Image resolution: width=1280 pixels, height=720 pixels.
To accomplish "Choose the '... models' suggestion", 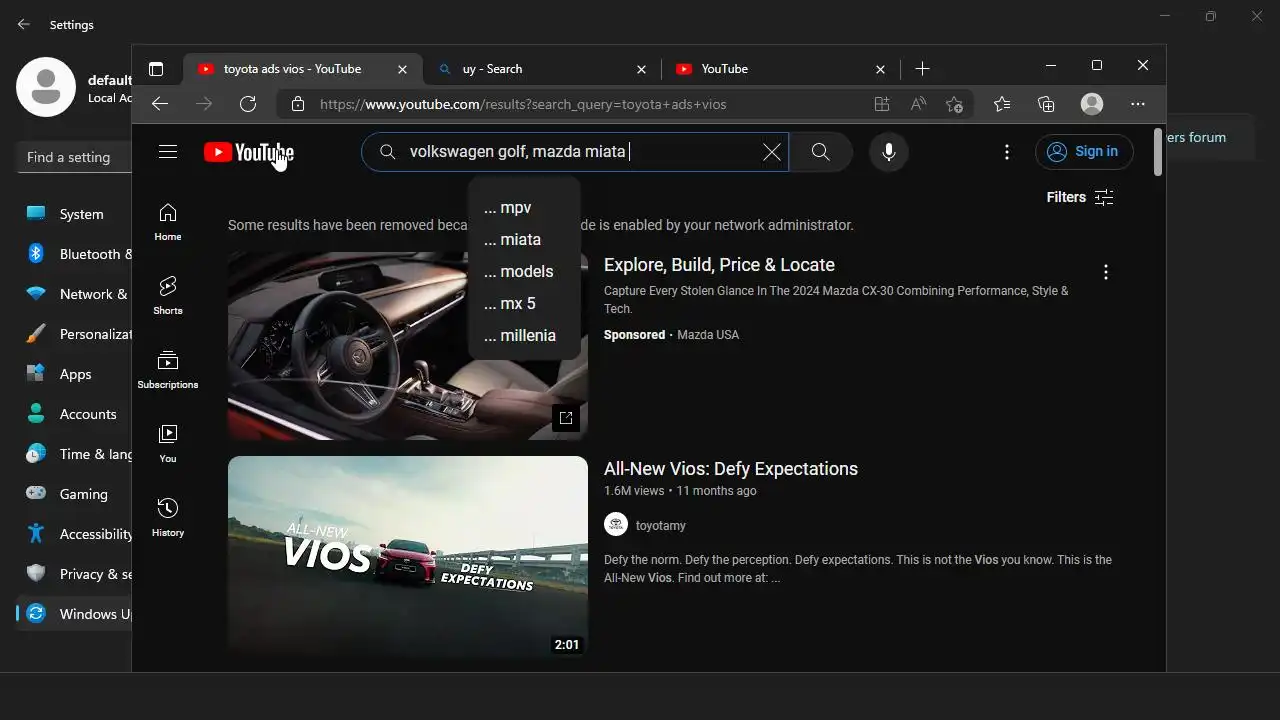I will point(524,272).
